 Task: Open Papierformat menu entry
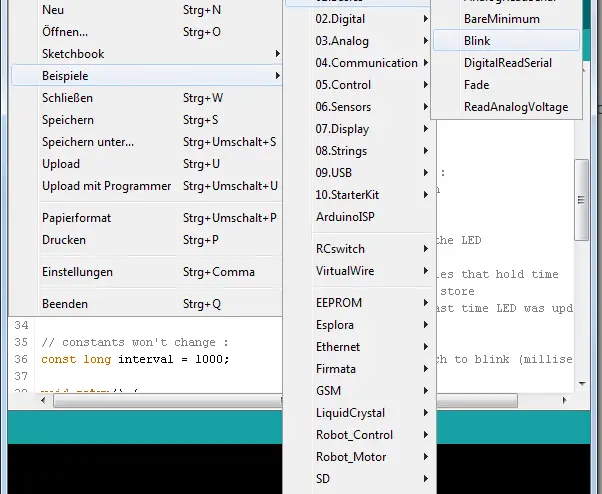pos(147,218)
